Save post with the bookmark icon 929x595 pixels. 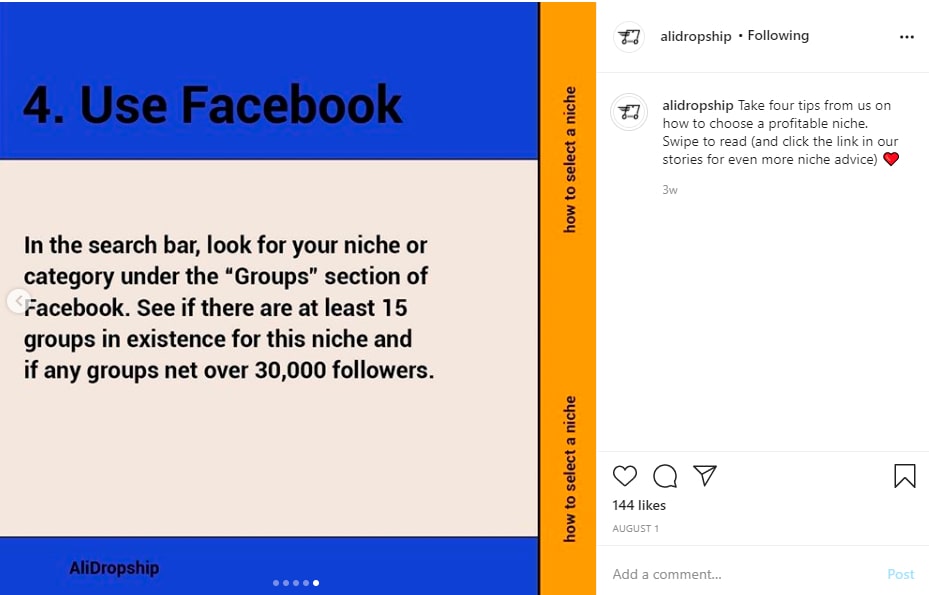coord(904,476)
